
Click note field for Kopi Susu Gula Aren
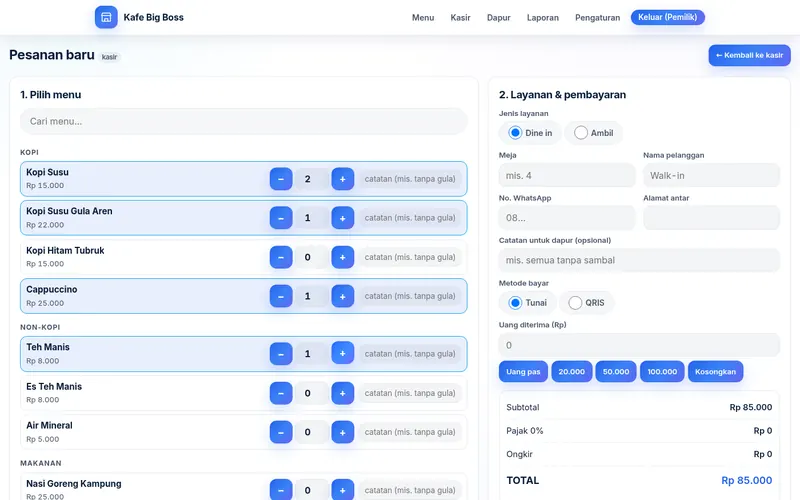click(x=410, y=218)
